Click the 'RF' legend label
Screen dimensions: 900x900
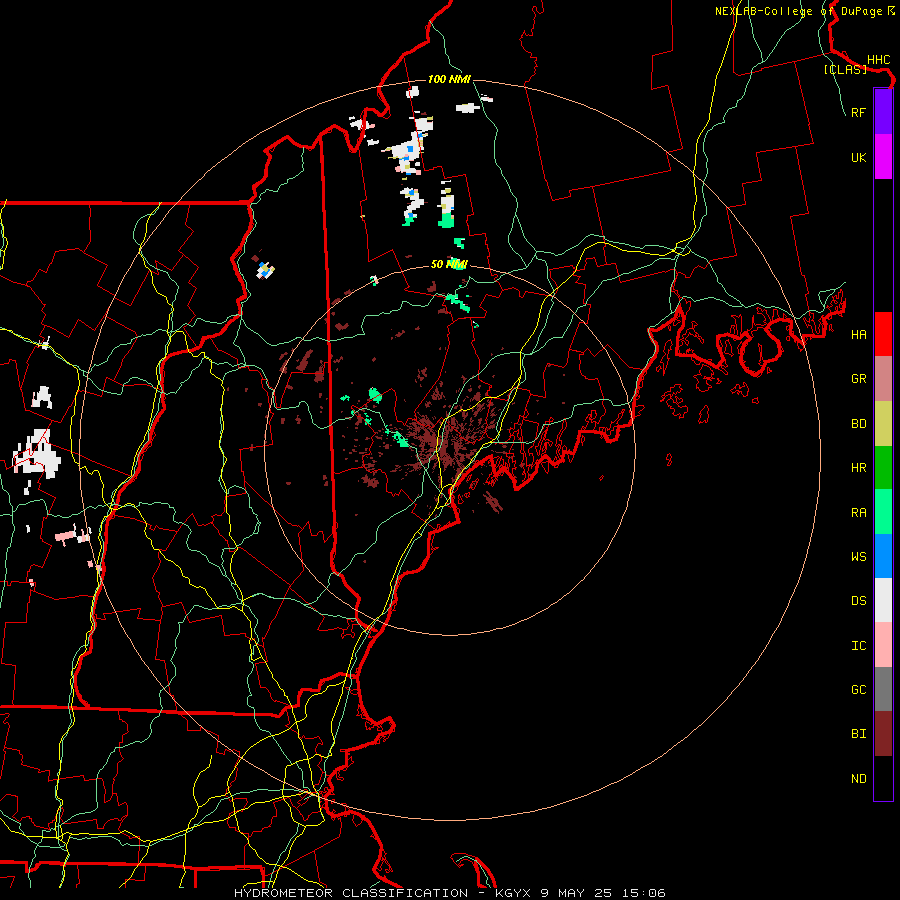point(859,112)
